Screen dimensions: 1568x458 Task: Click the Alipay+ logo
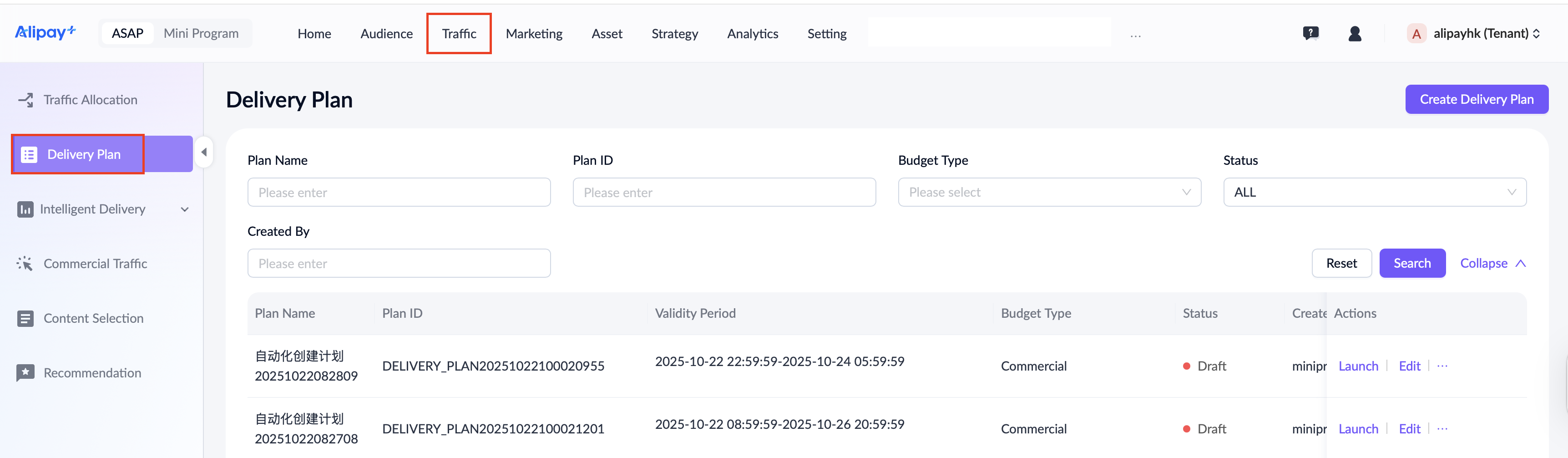(x=45, y=32)
